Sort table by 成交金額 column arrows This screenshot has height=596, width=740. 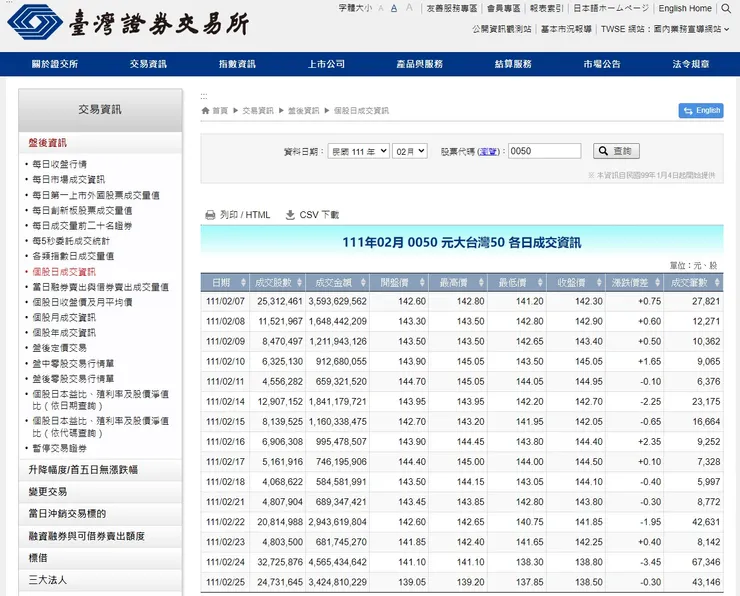coord(363,283)
